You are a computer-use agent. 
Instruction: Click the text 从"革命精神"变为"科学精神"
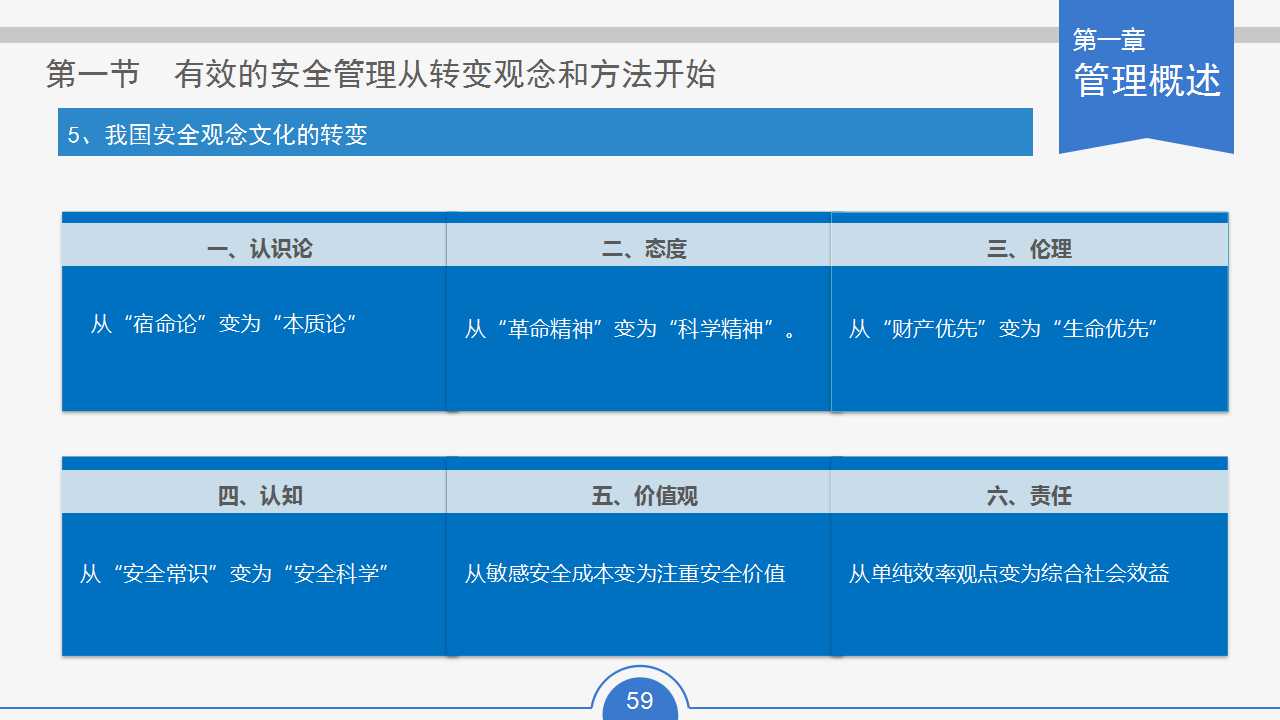tap(631, 329)
